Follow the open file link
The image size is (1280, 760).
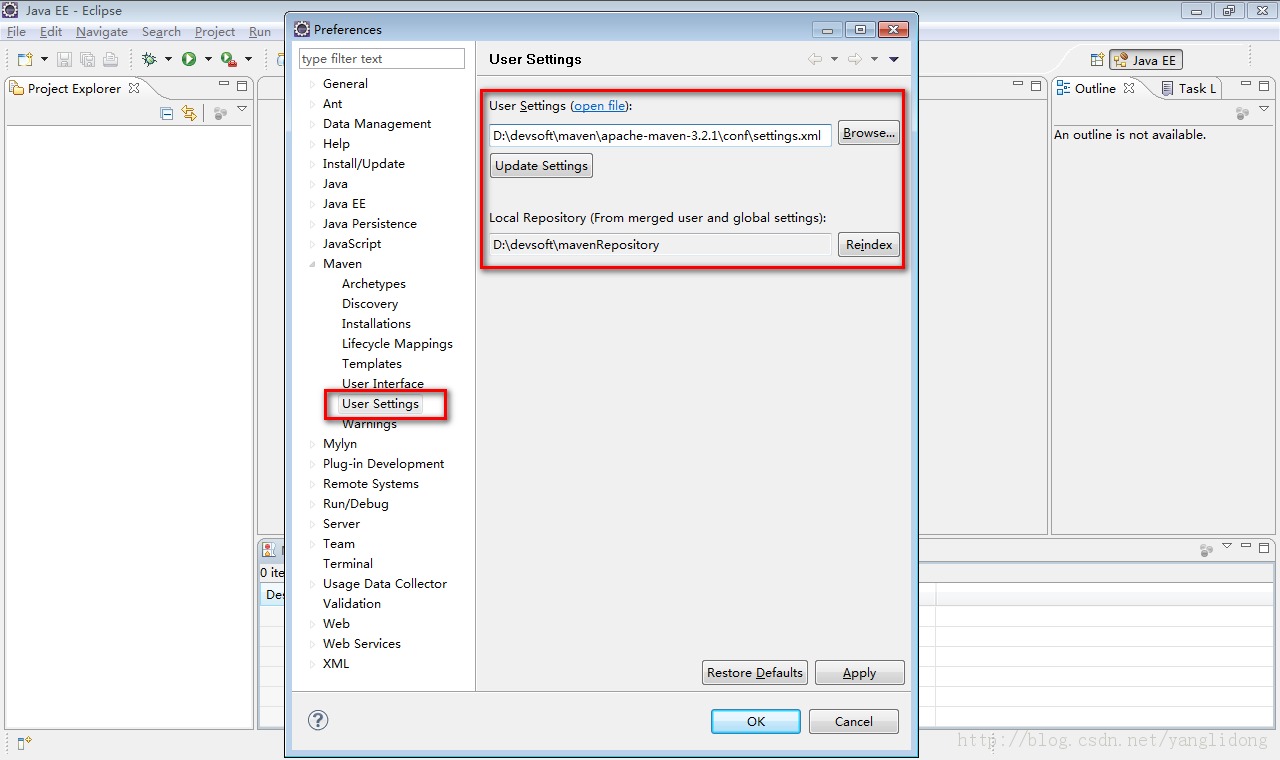(x=599, y=105)
